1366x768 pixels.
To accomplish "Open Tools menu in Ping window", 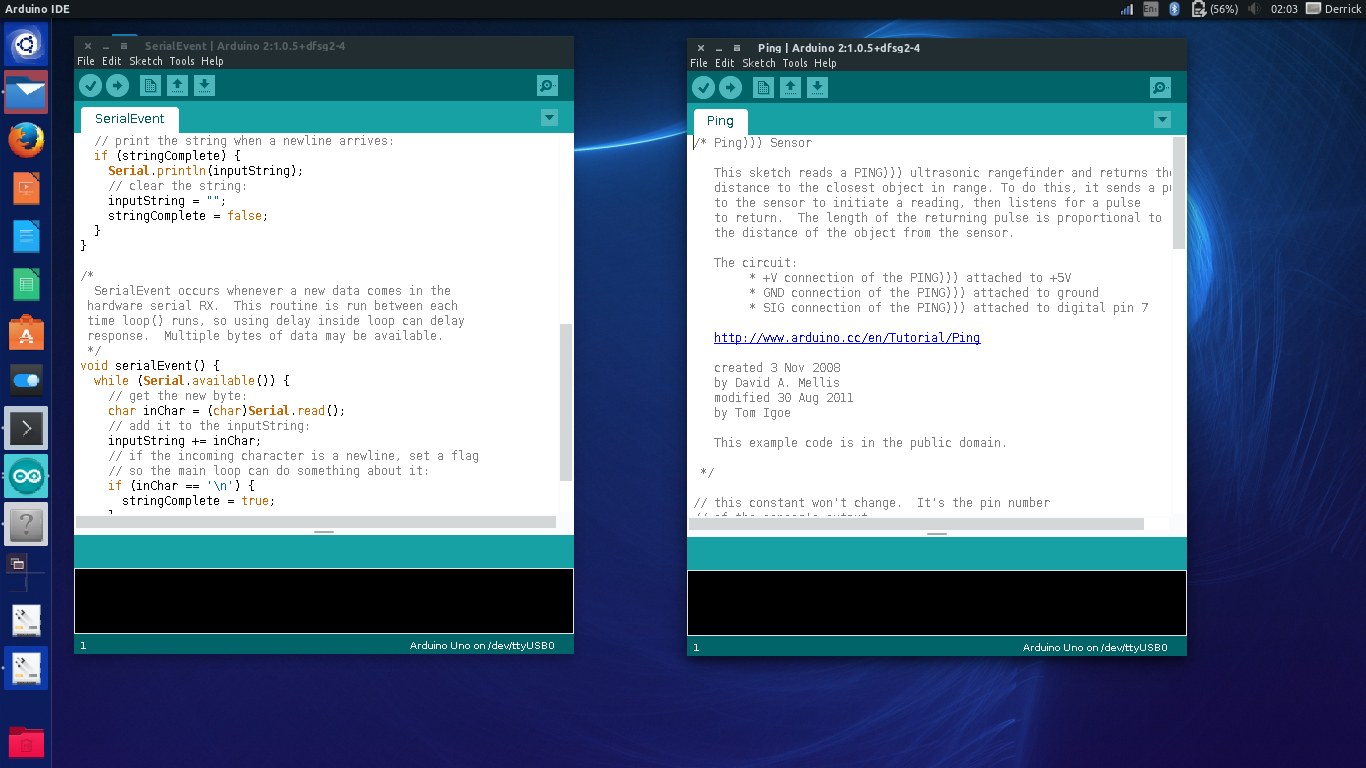I will point(795,63).
